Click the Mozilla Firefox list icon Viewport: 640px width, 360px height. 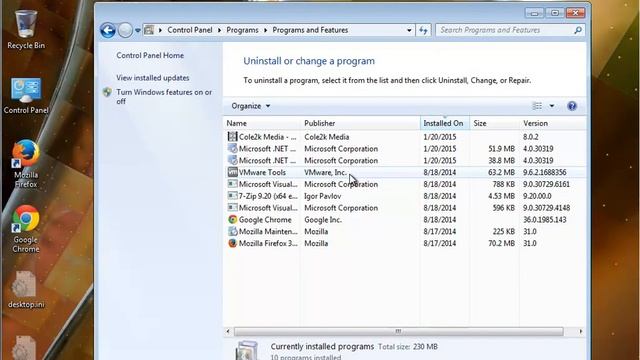pyautogui.click(x=232, y=243)
